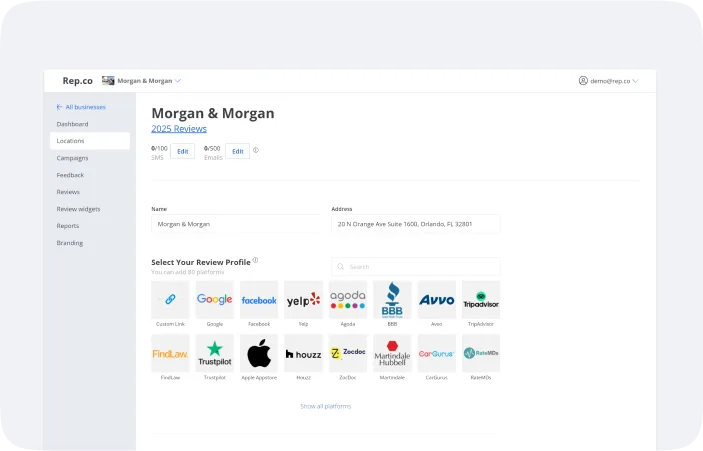703x451 pixels.
Task: Pick the Avvo platform tile
Action: pos(437,299)
